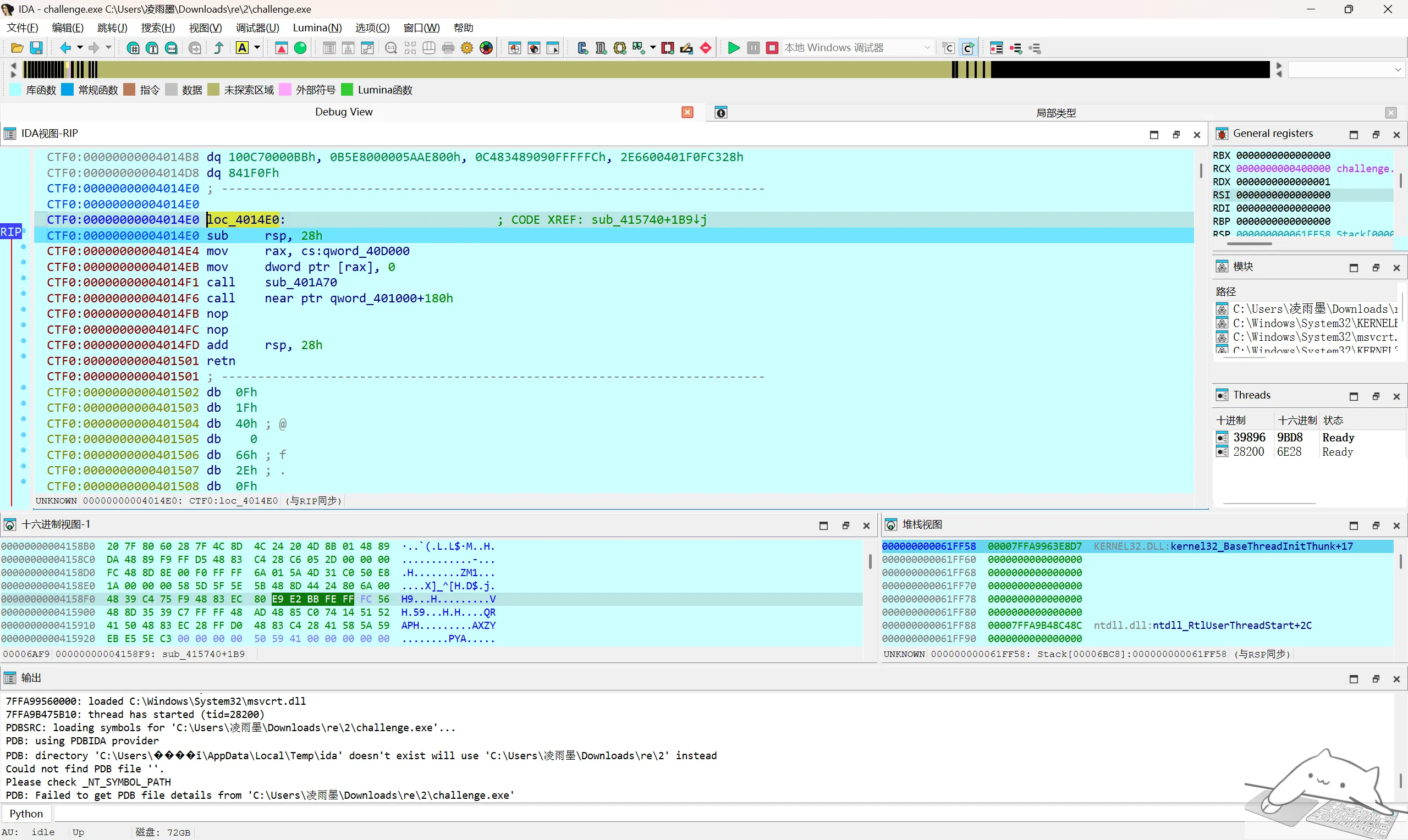The image size is (1408, 840).
Task: Open the hex view toolbar icon
Action: (x=133, y=48)
